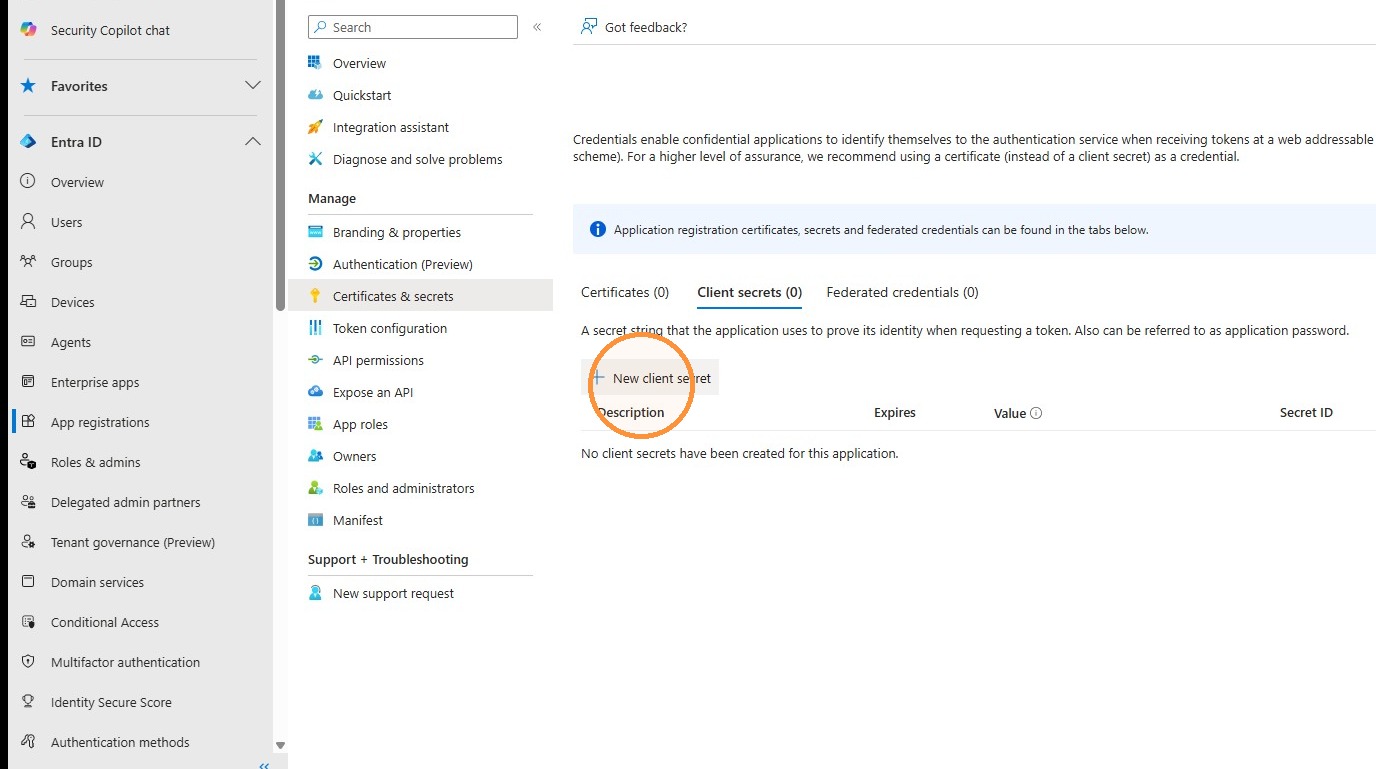The width and height of the screenshot is (1376, 769).
Task: Click the left sidebar scrollbar thumb
Action: (280, 155)
